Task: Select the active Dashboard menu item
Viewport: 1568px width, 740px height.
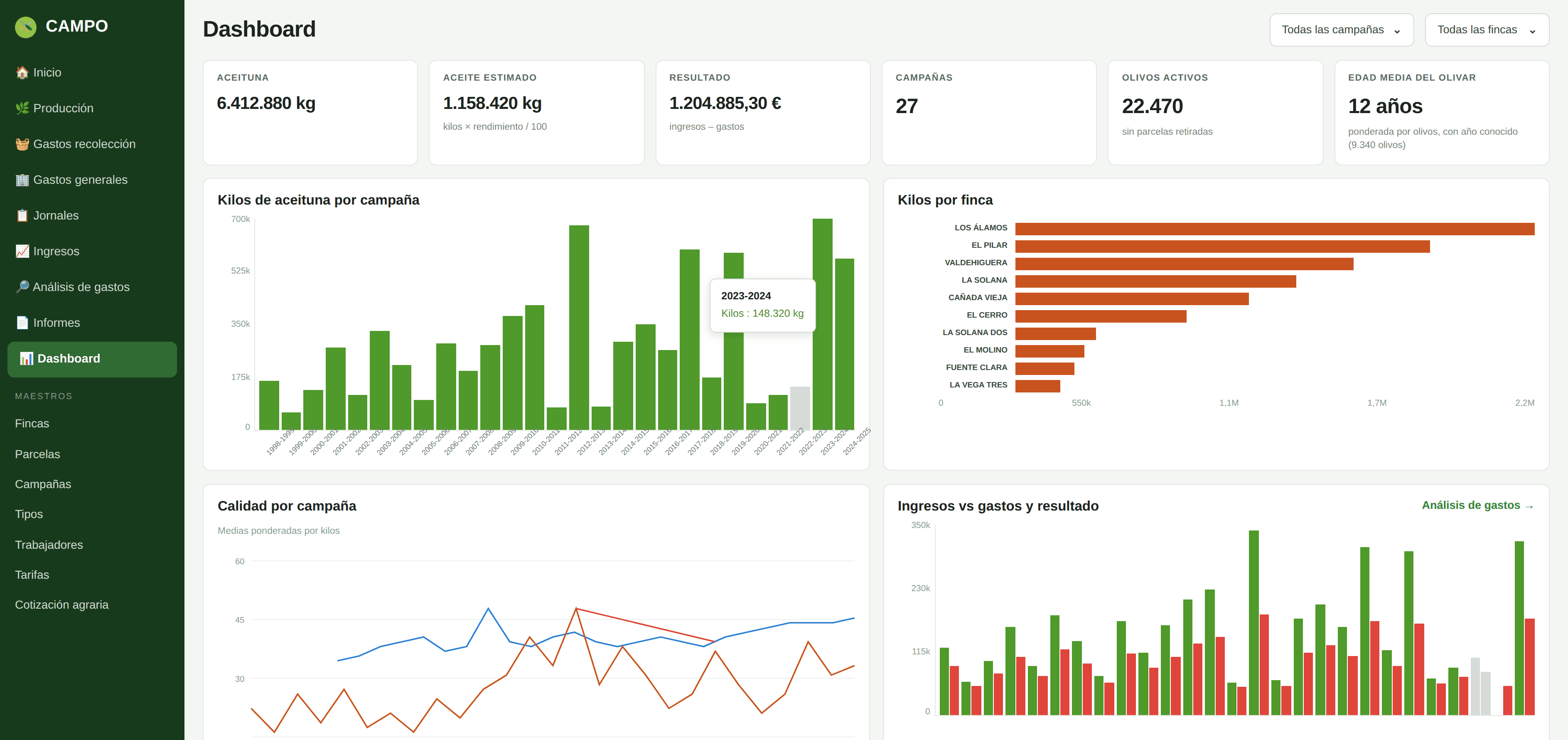Action: (x=92, y=359)
